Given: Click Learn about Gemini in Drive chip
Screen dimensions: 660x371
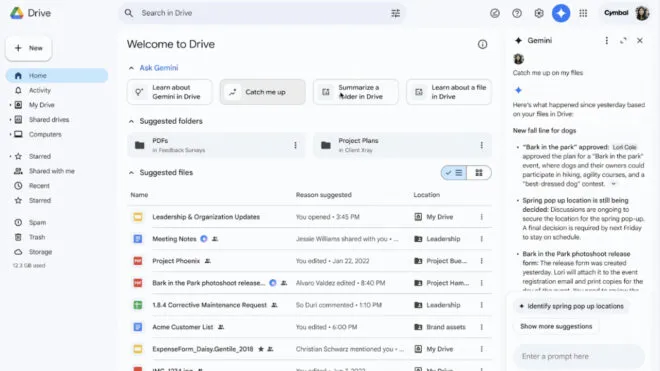Looking at the screenshot, I should (x=170, y=92).
